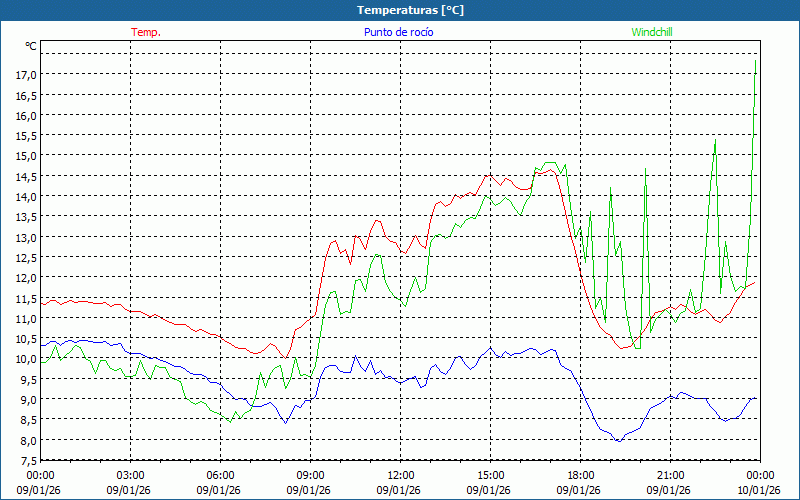800x500 pixels.
Task: Click the highest green Windchill peak above 17,0
Action: pyautogui.click(x=755, y=62)
